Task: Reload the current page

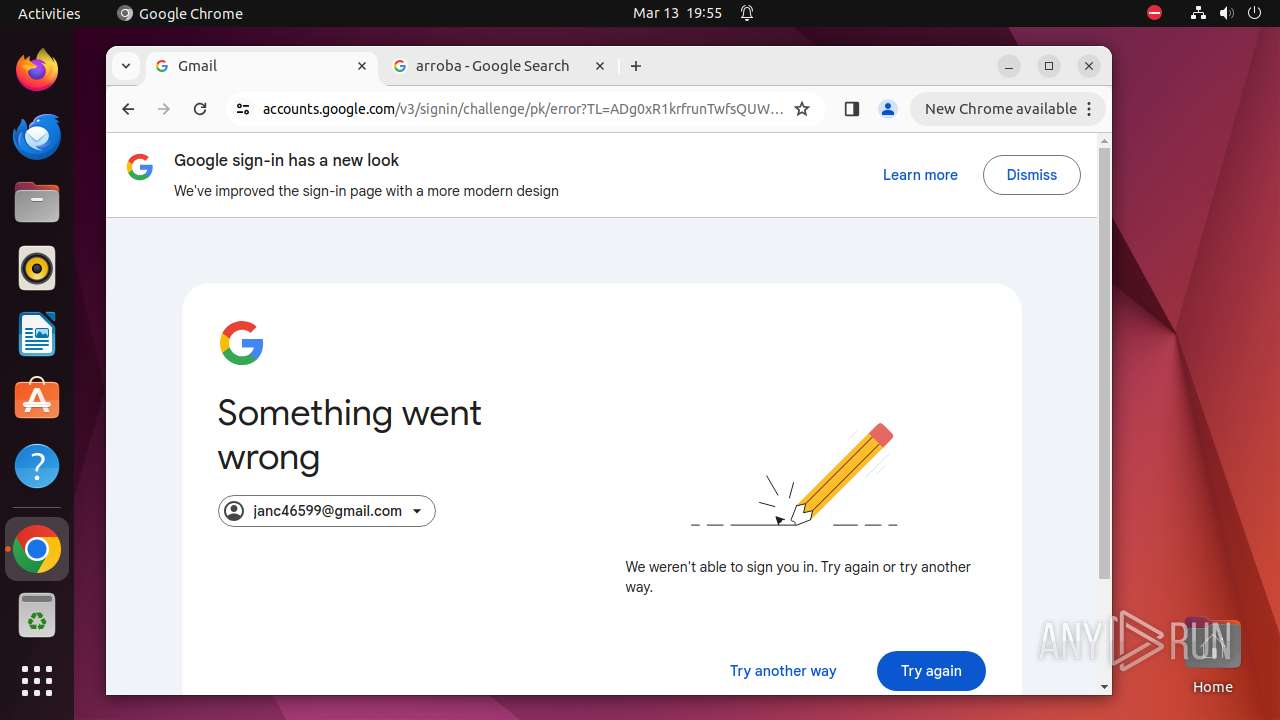Action: (200, 109)
